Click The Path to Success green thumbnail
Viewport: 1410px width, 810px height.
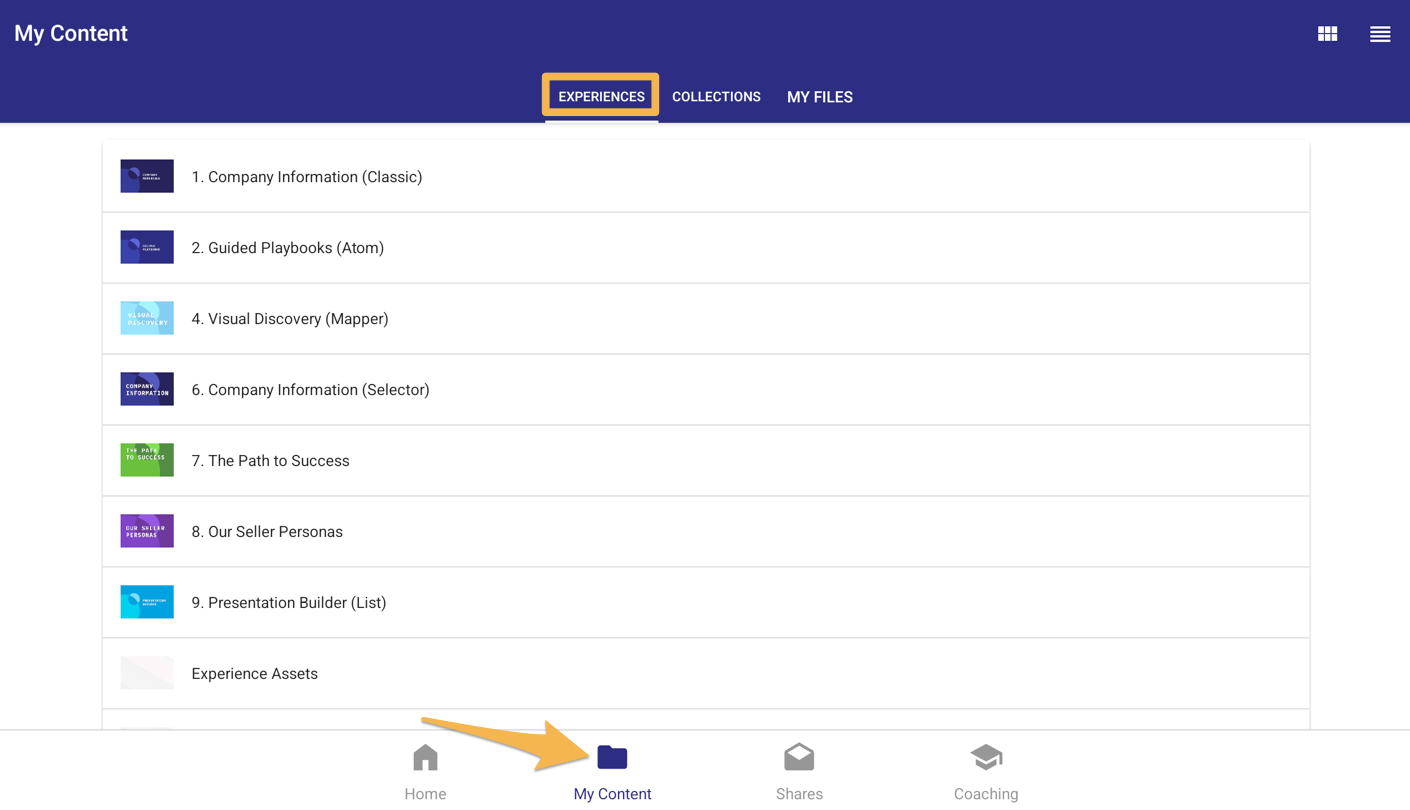pyautogui.click(x=147, y=461)
